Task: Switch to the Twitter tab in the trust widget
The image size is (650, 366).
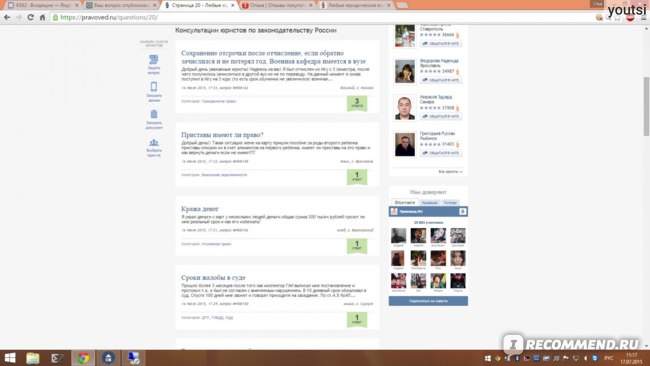Action: pos(450,203)
